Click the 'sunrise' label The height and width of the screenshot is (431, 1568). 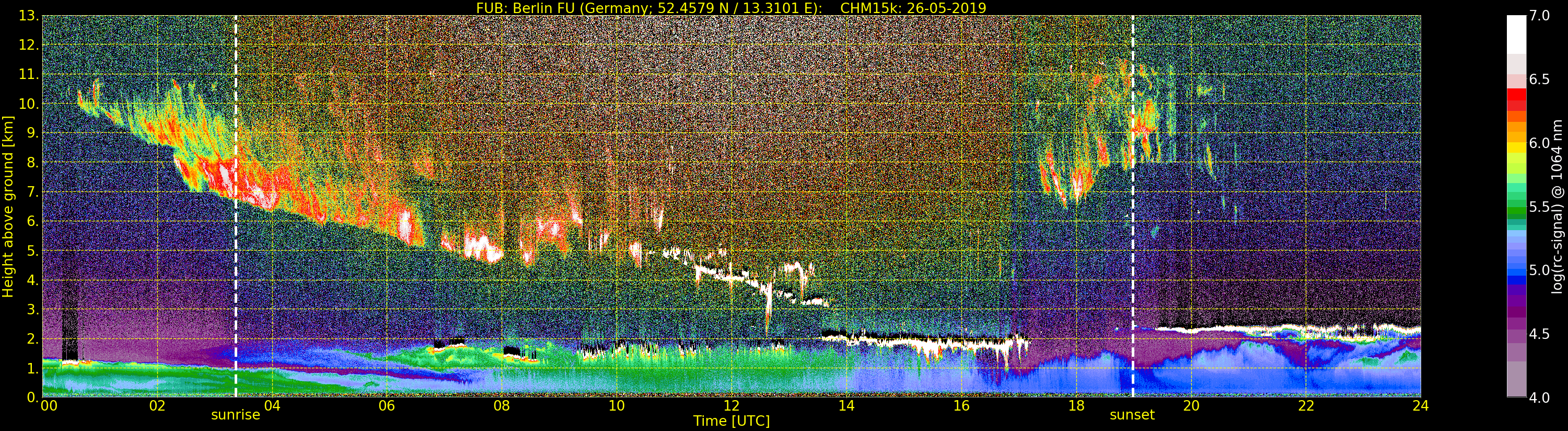(236, 415)
